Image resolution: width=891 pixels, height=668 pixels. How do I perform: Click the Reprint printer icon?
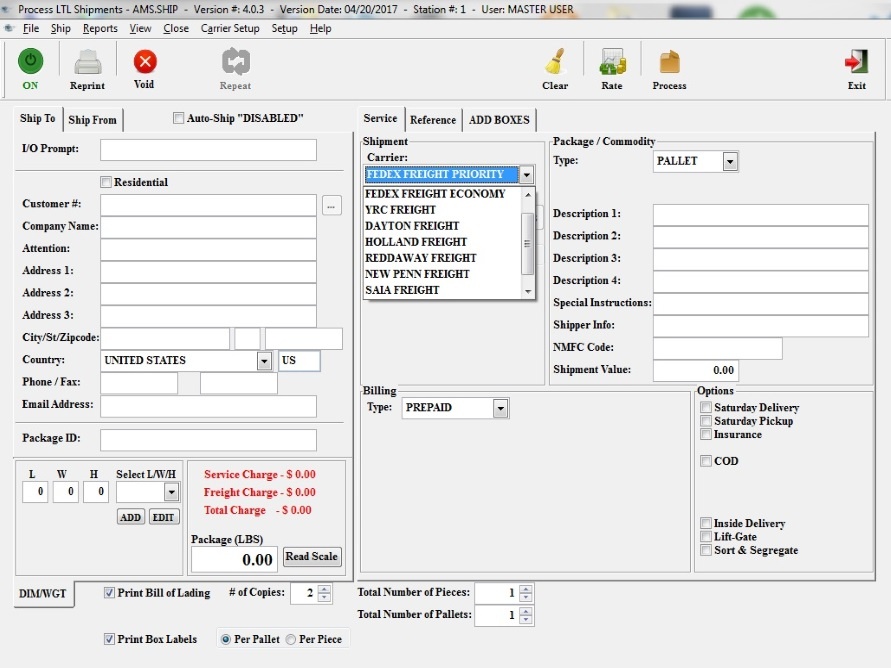pyautogui.click(x=88, y=62)
